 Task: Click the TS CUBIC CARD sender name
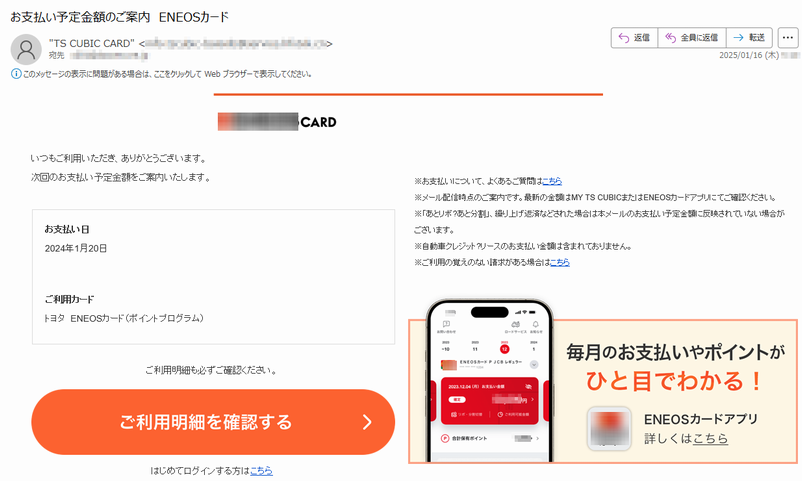point(92,43)
